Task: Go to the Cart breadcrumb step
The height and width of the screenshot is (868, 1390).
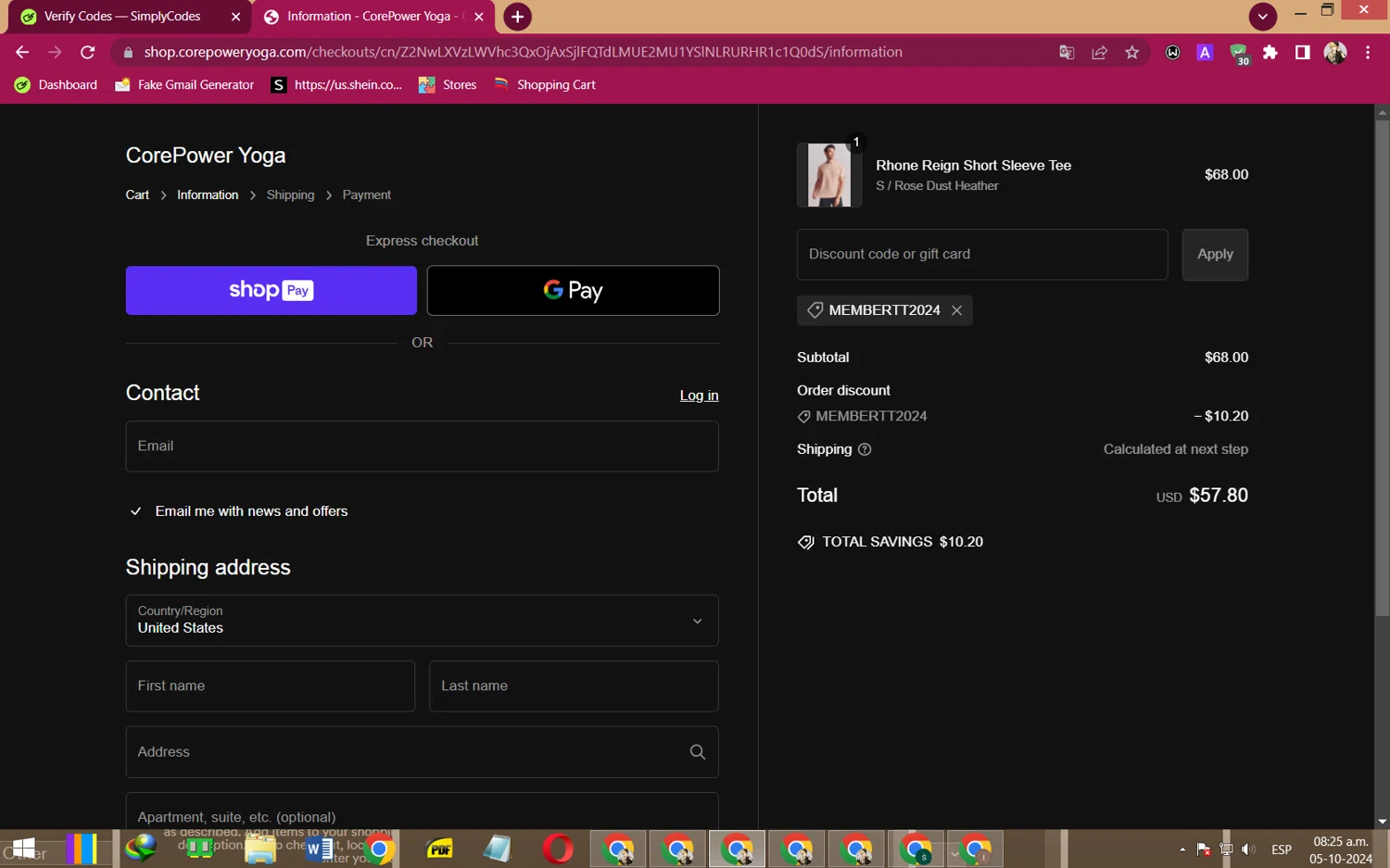Action: pos(137,195)
